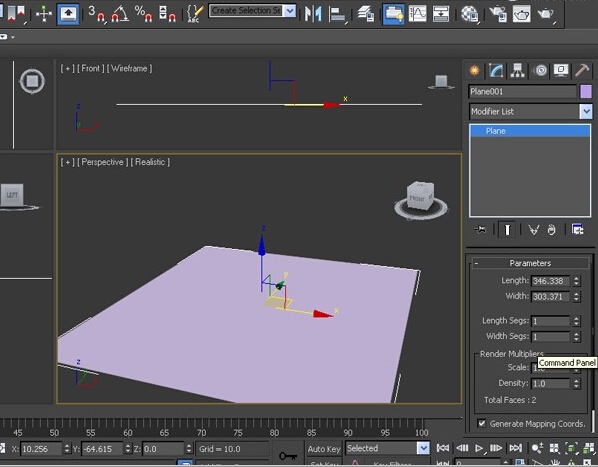The image size is (598, 467).
Task: Click red X-axis arrow of perspective gizmo
Action: (x=323, y=314)
